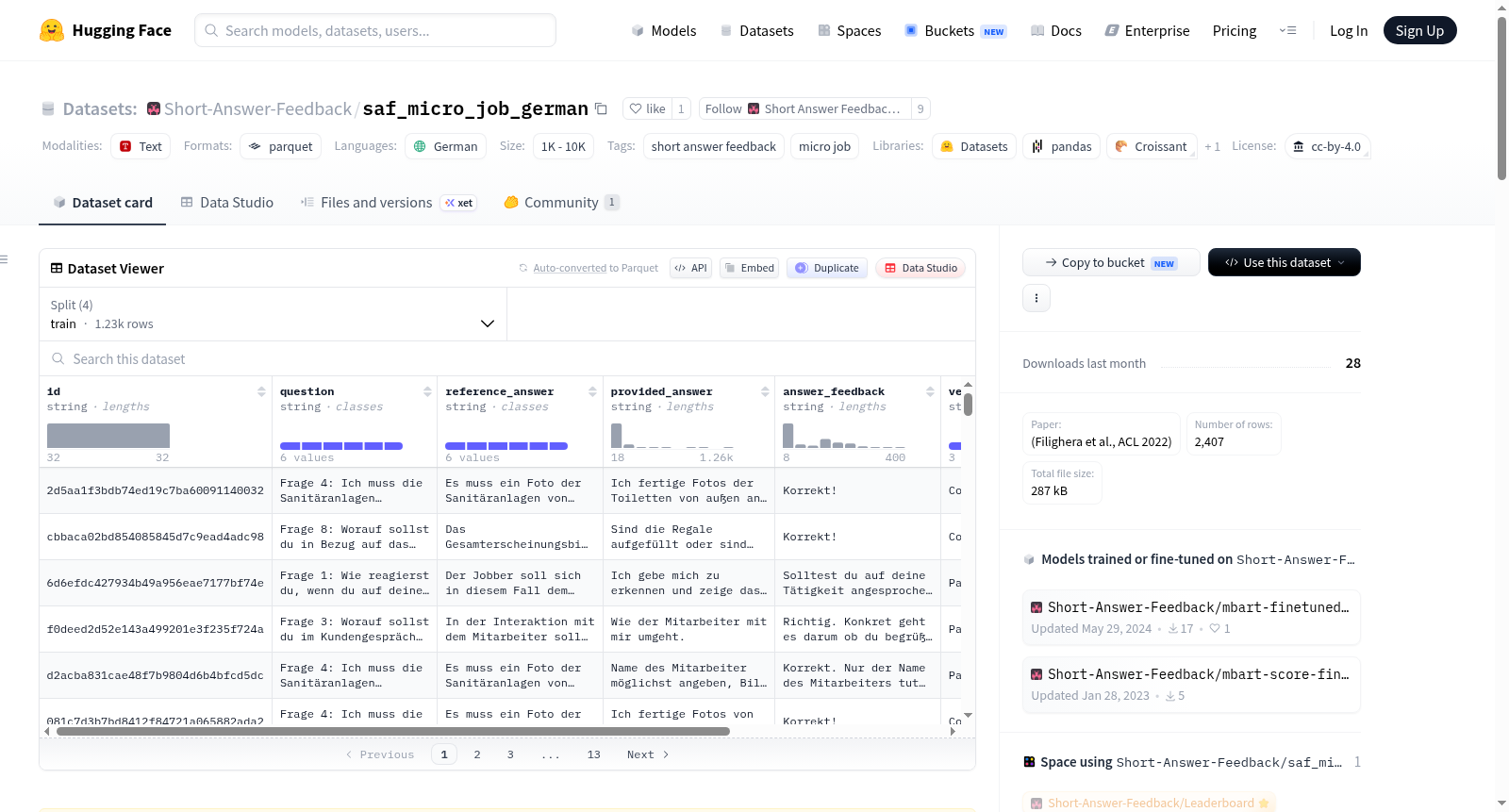
Task: Open the Use this dataset dropdown
Action: 1285,262
